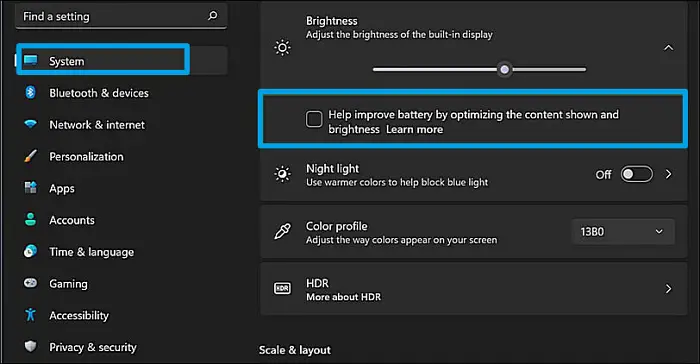
Task: Click the Privacy shield icon
Action: 30,347
